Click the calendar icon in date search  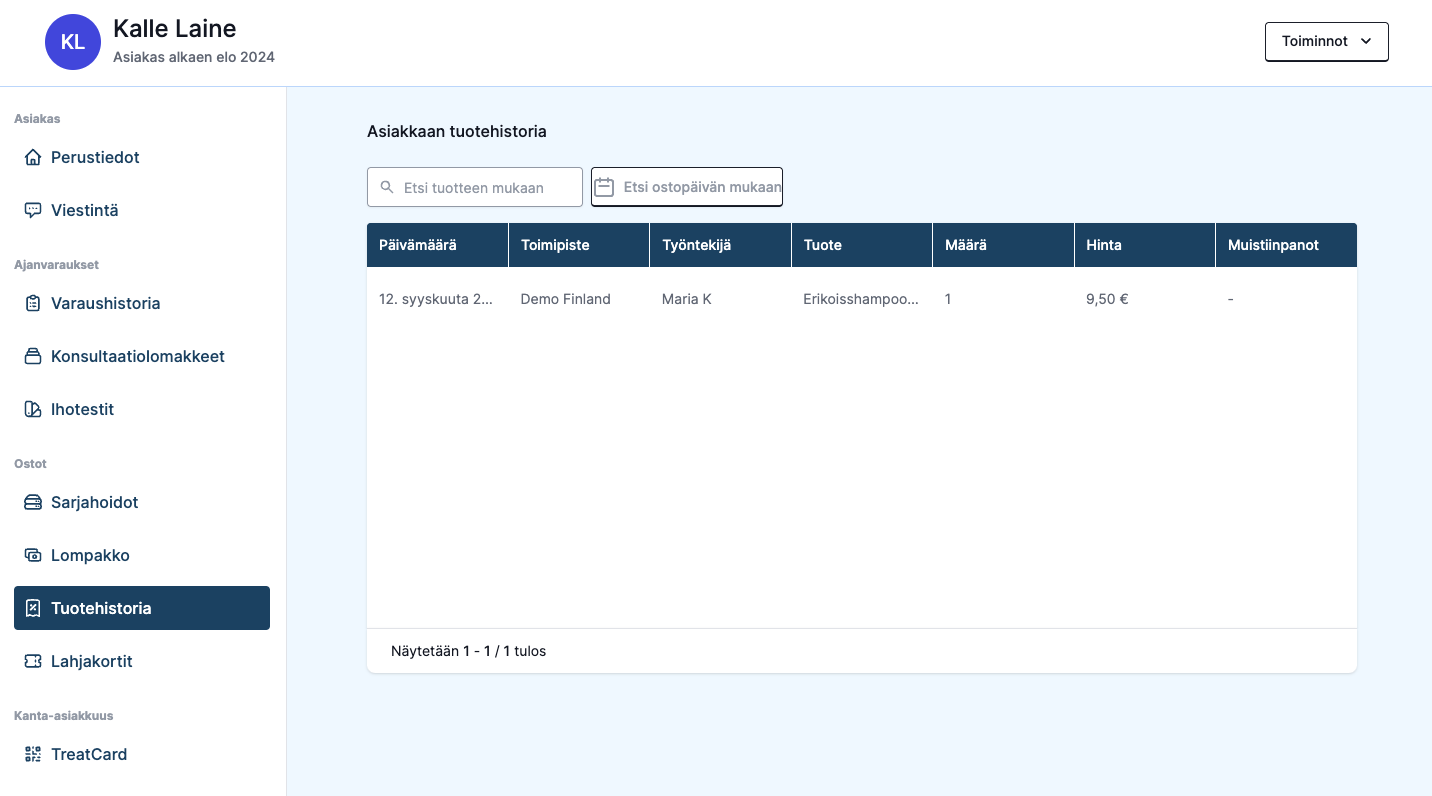604,187
